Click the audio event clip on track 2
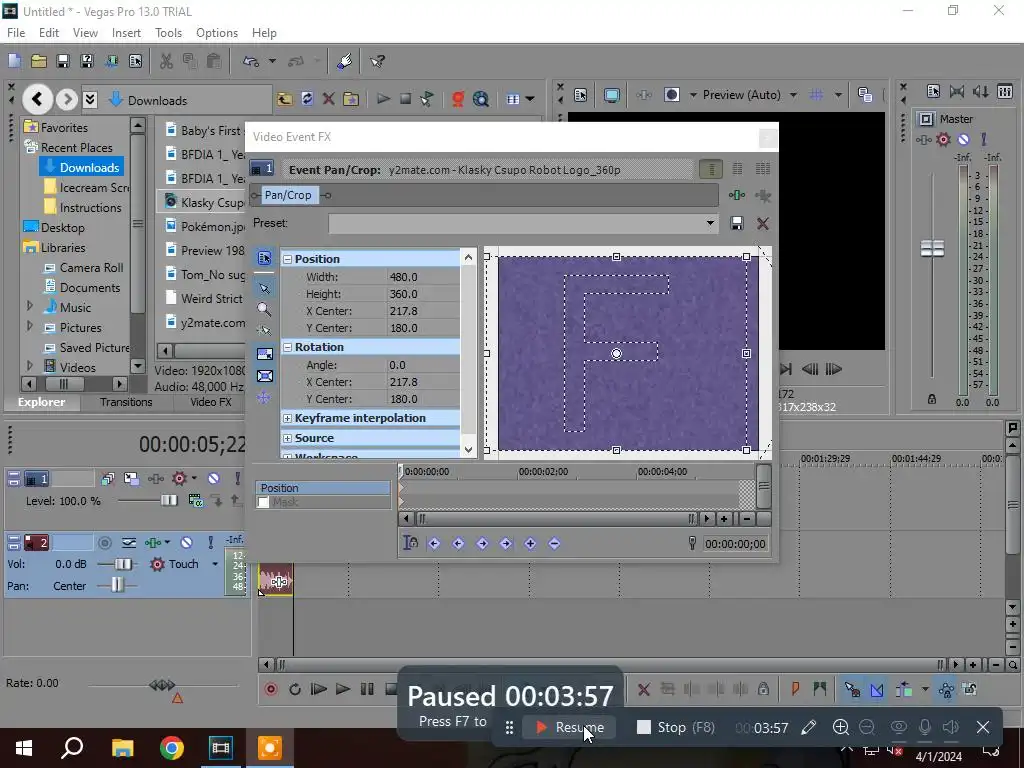The width and height of the screenshot is (1024, 768). [276, 581]
